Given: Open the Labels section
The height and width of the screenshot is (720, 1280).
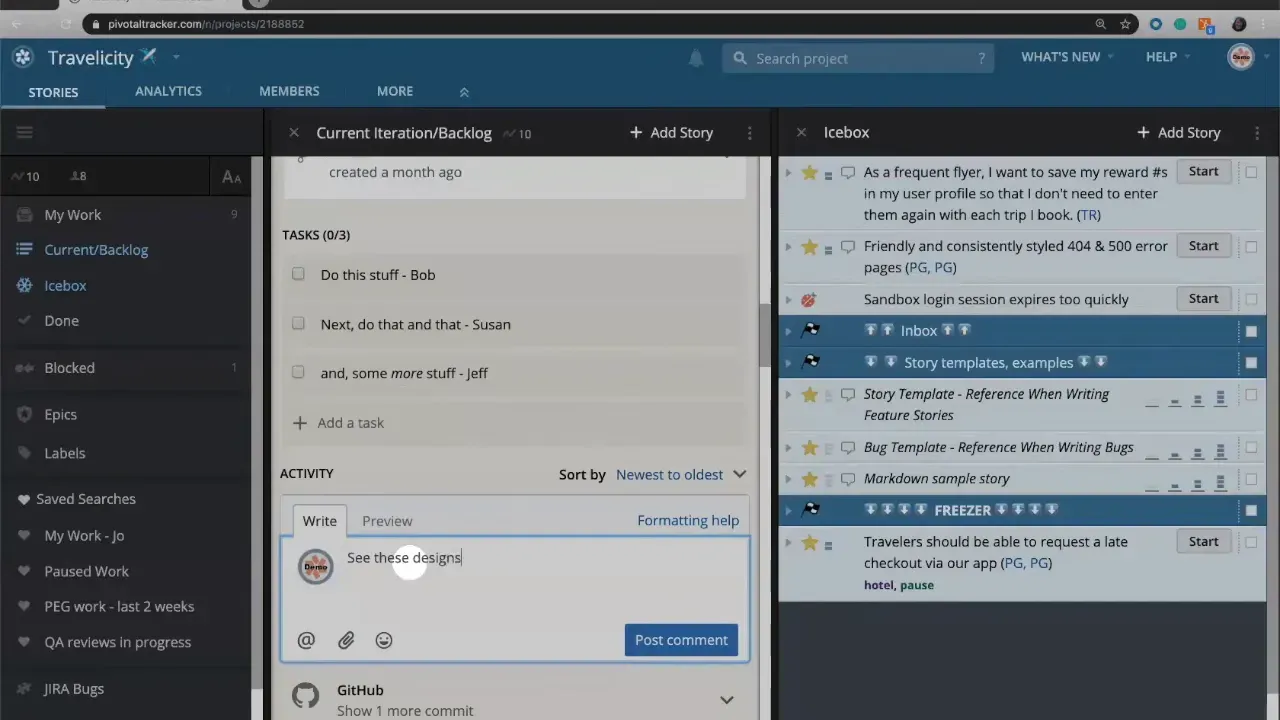Looking at the screenshot, I should pos(64,453).
